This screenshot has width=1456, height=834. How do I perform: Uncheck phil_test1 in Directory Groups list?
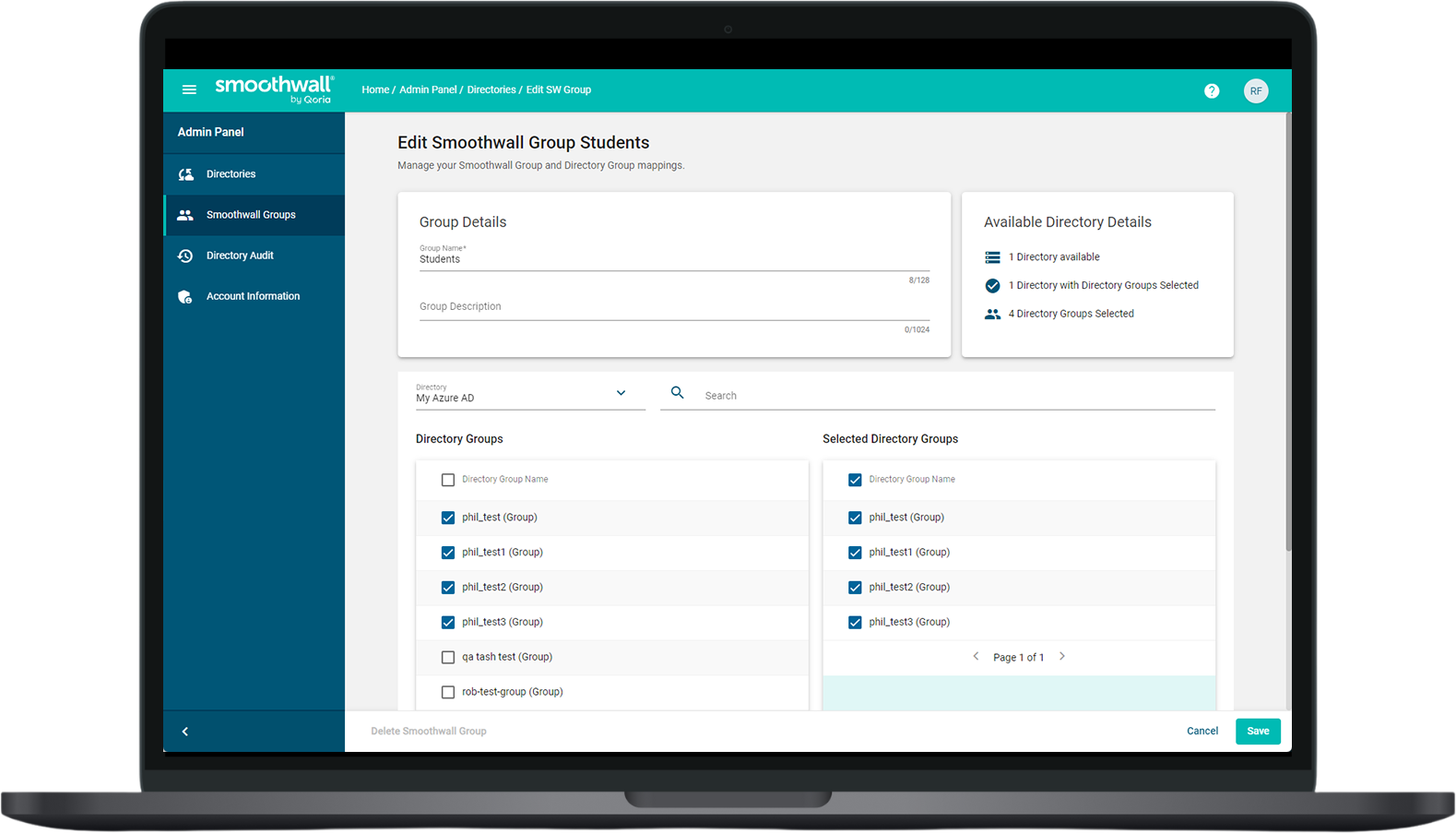click(448, 553)
